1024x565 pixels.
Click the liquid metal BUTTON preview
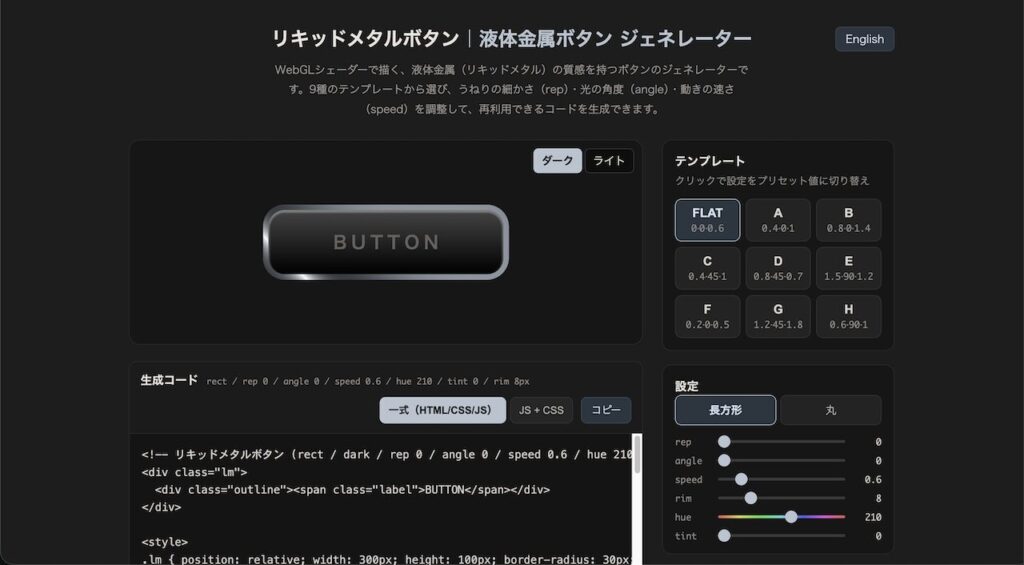coord(386,242)
